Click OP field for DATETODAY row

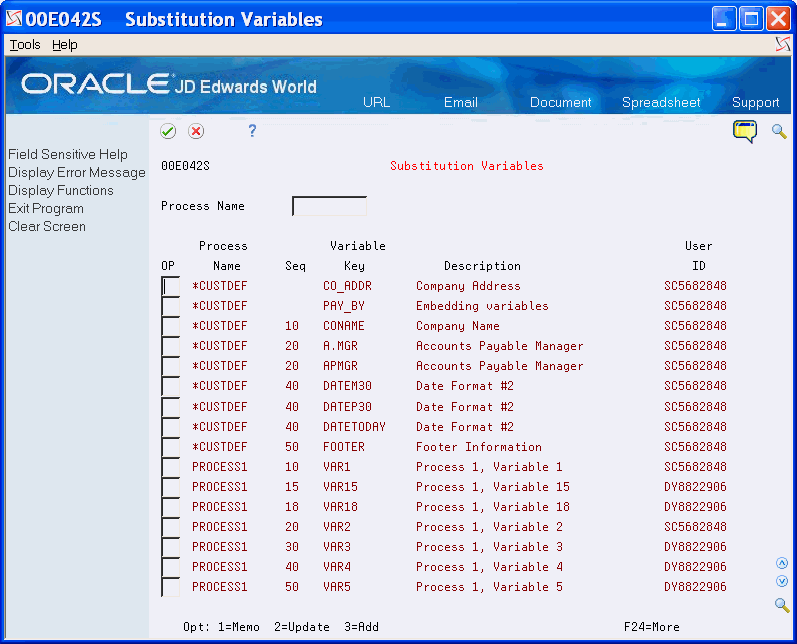[x=170, y=426]
